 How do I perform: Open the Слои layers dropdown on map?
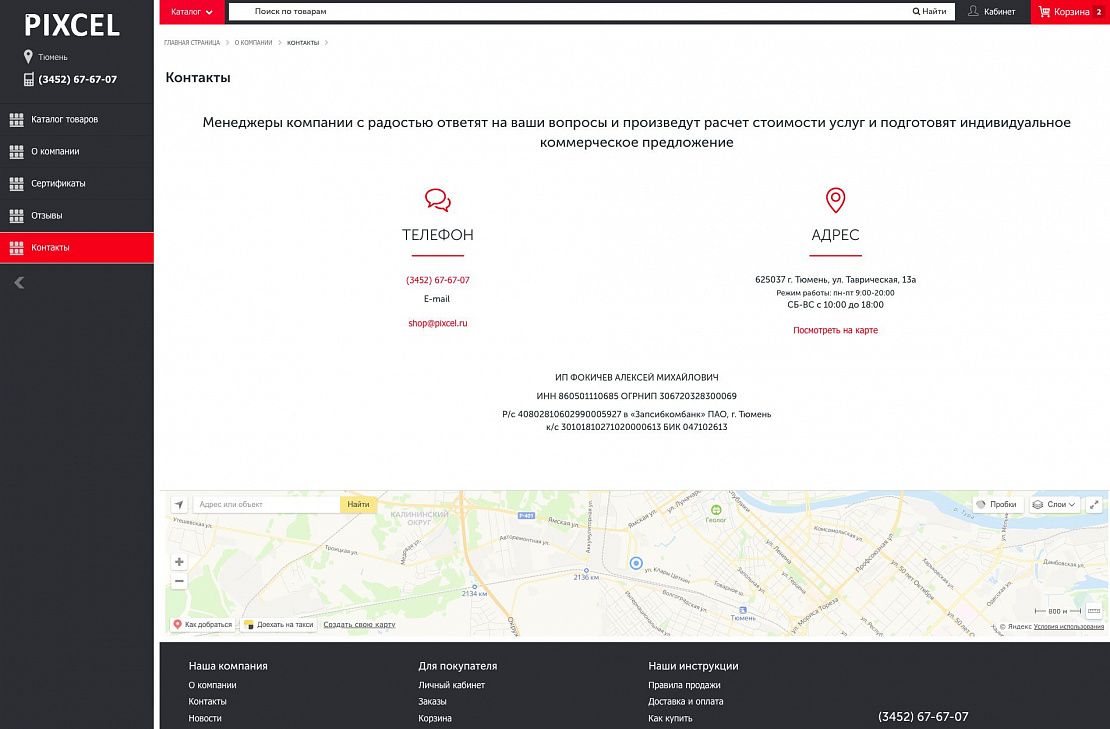tap(1054, 505)
